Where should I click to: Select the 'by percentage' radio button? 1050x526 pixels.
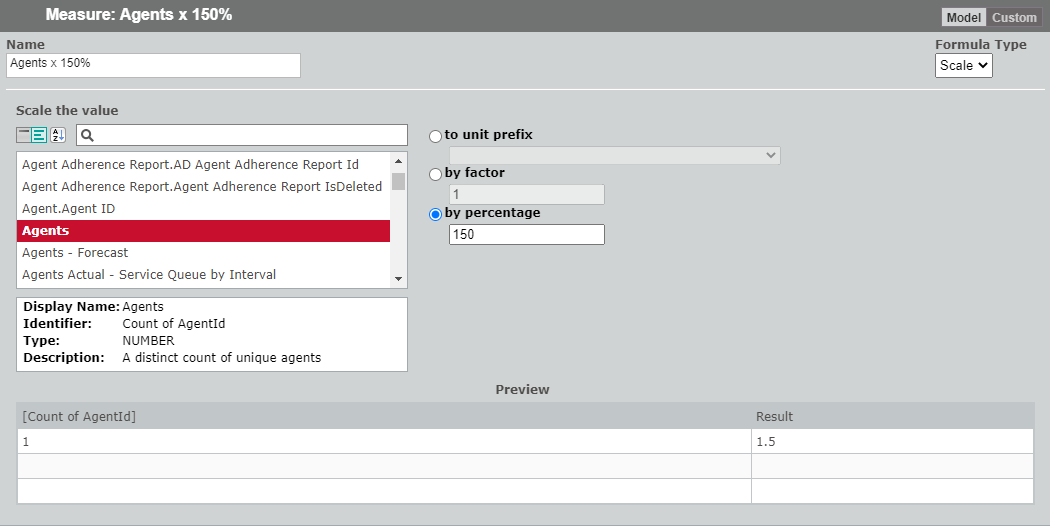click(435, 214)
